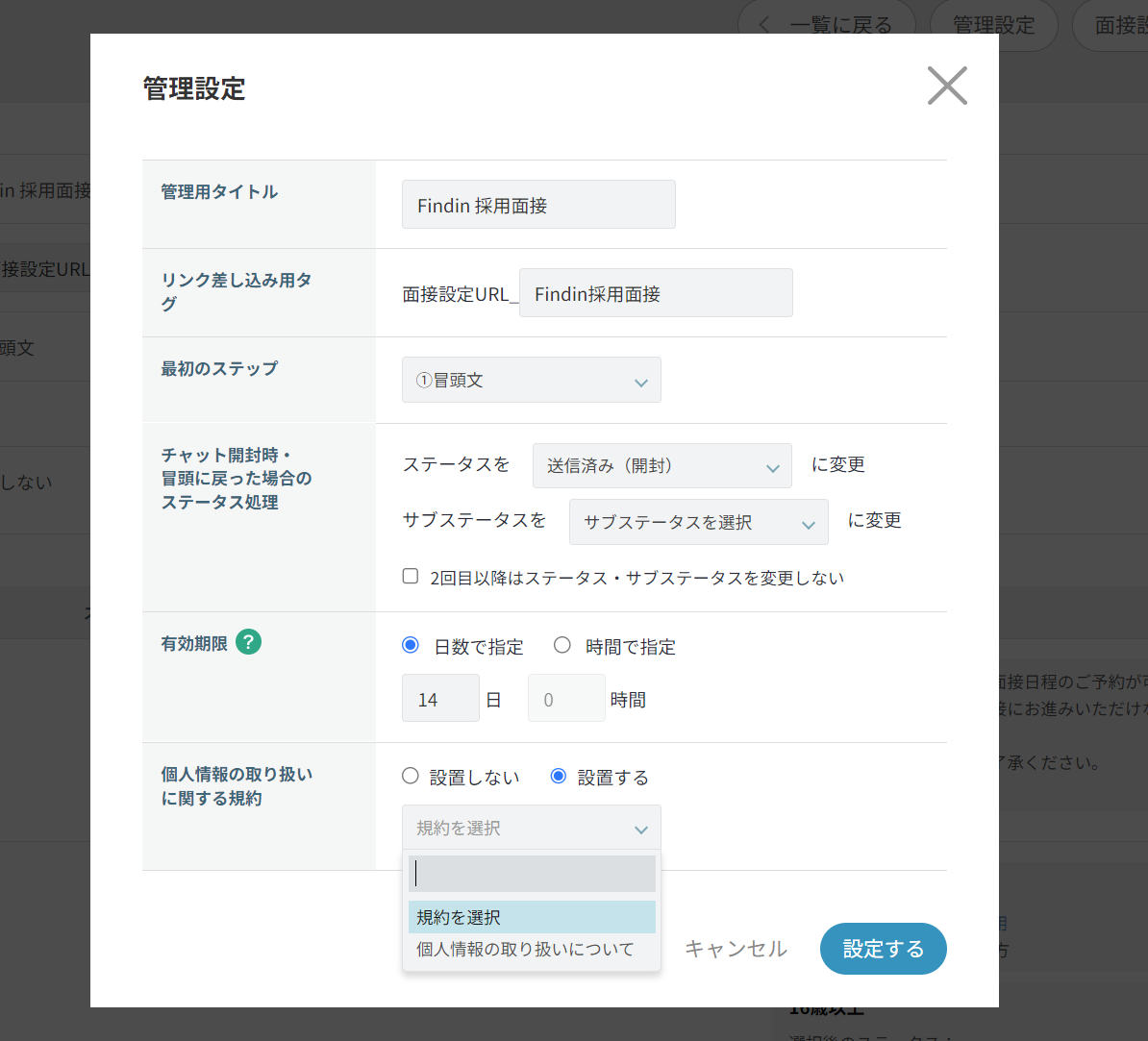
Task: Choose 設置する for privacy terms
Action: click(x=559, y=777)
